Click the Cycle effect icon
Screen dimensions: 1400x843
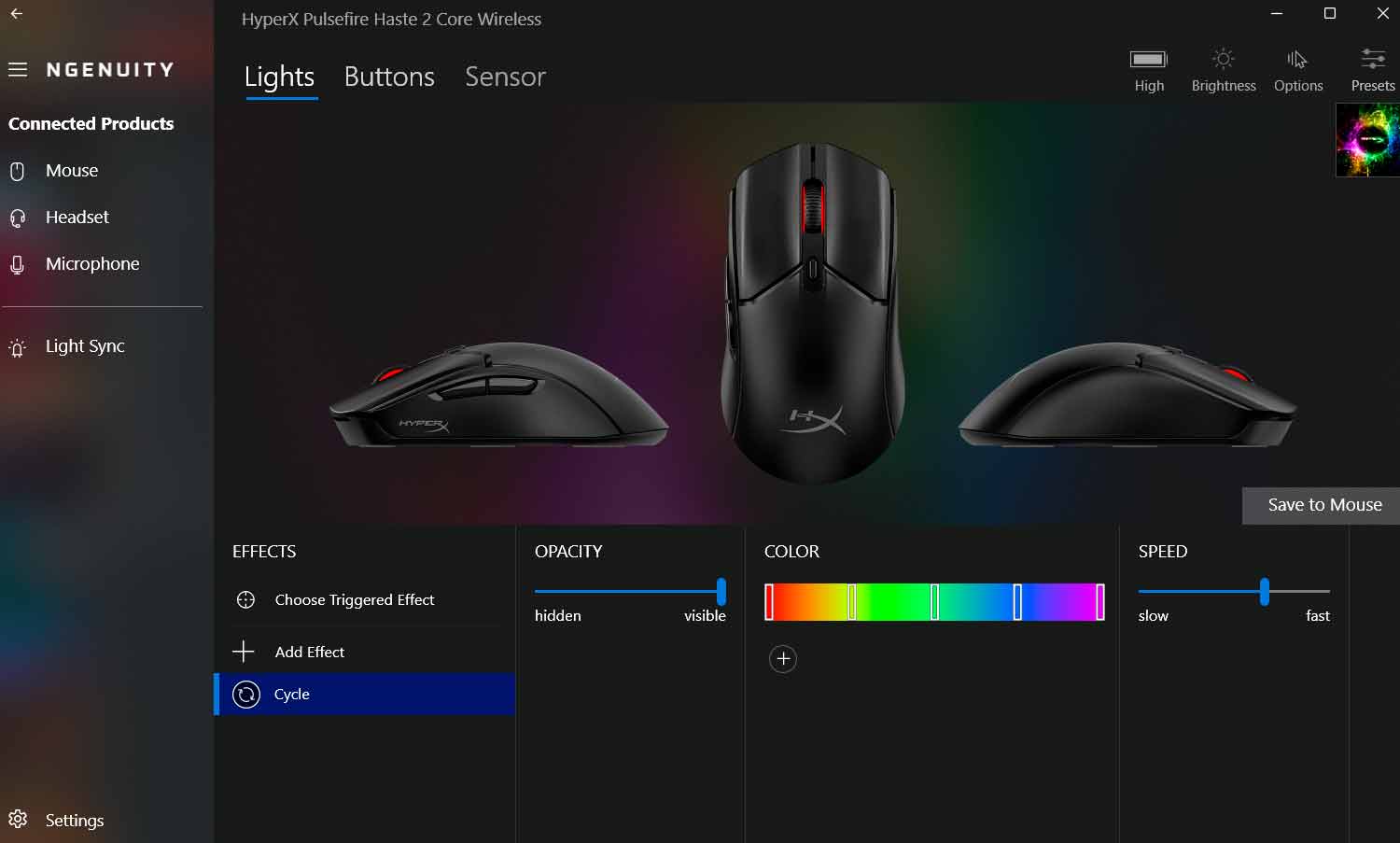pos(246,695)
